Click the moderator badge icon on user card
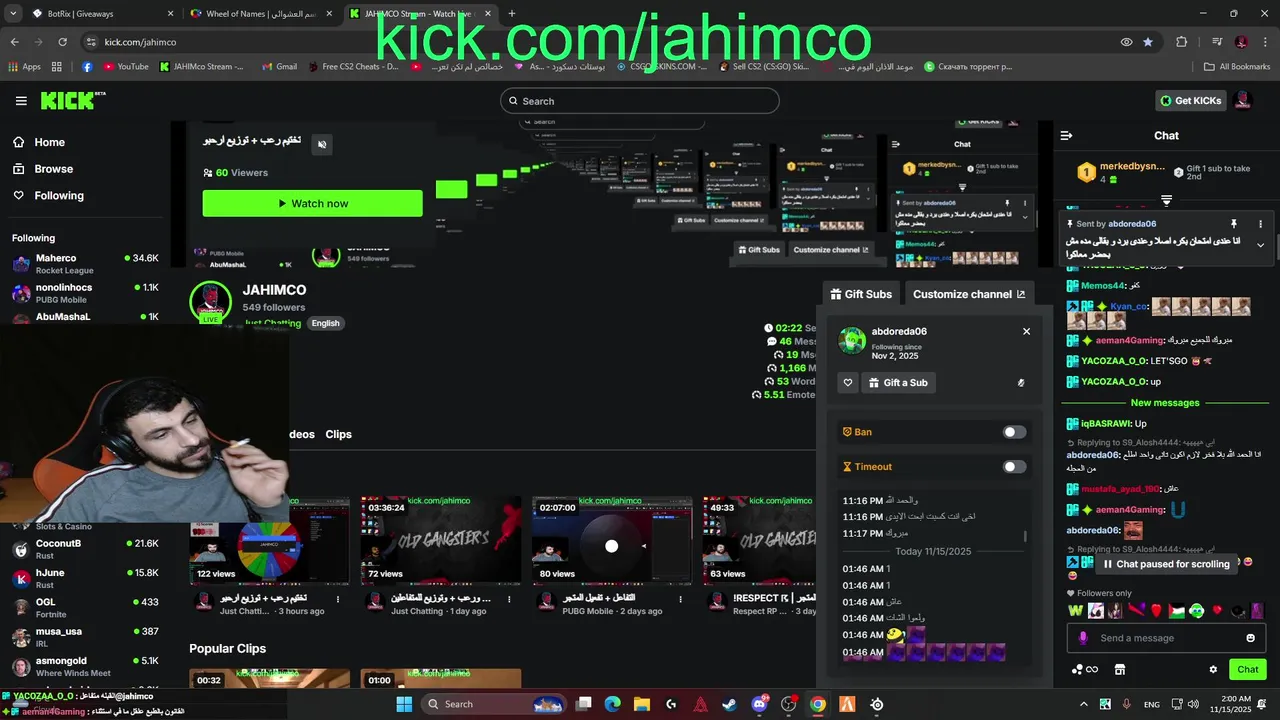Image resolution: width=1280 pixels, height=720 pixels. click(x=1020, y=382)
